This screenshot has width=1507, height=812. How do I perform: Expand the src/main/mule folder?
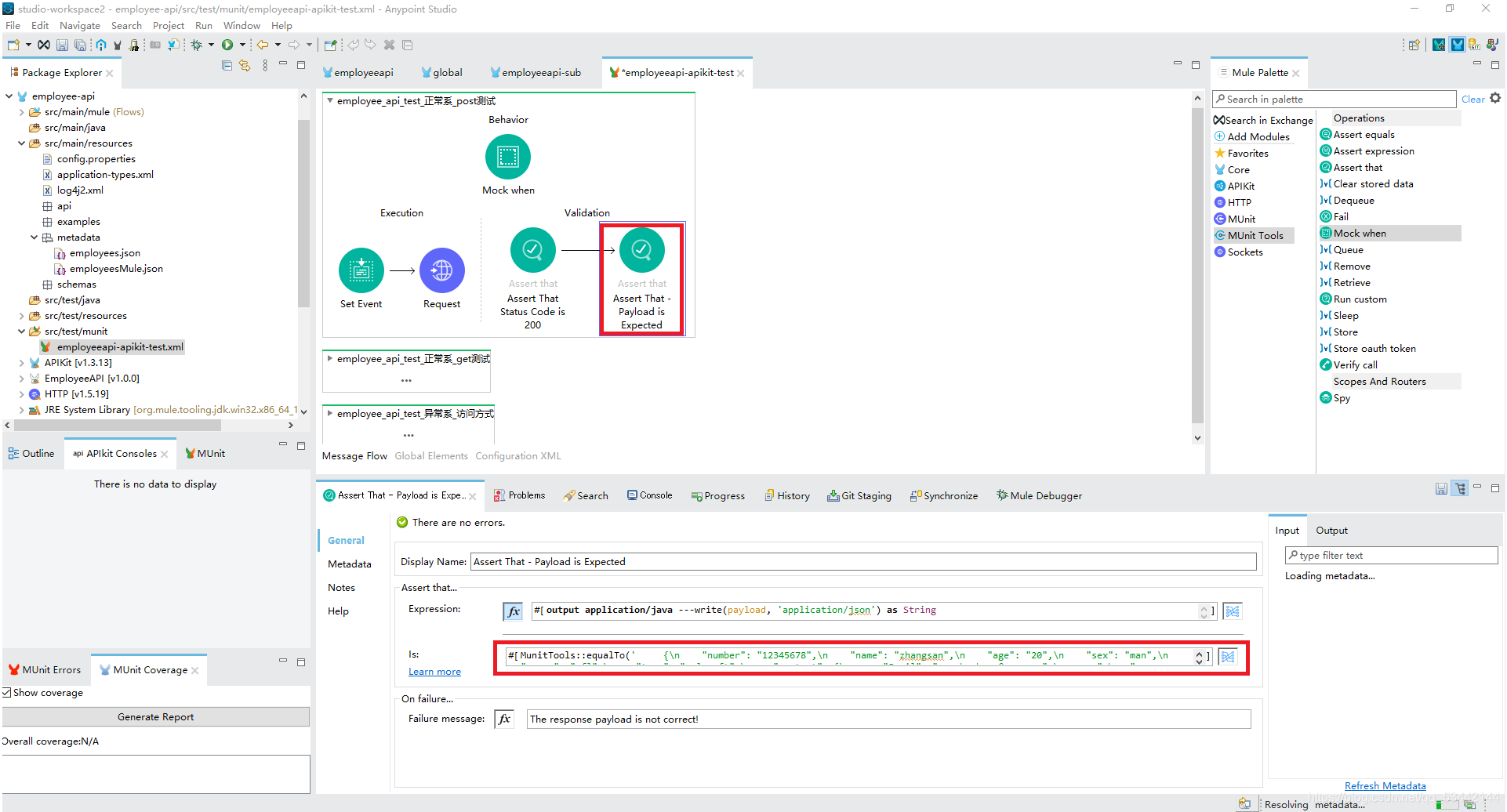pyautogui.click(x=22, y=112)
